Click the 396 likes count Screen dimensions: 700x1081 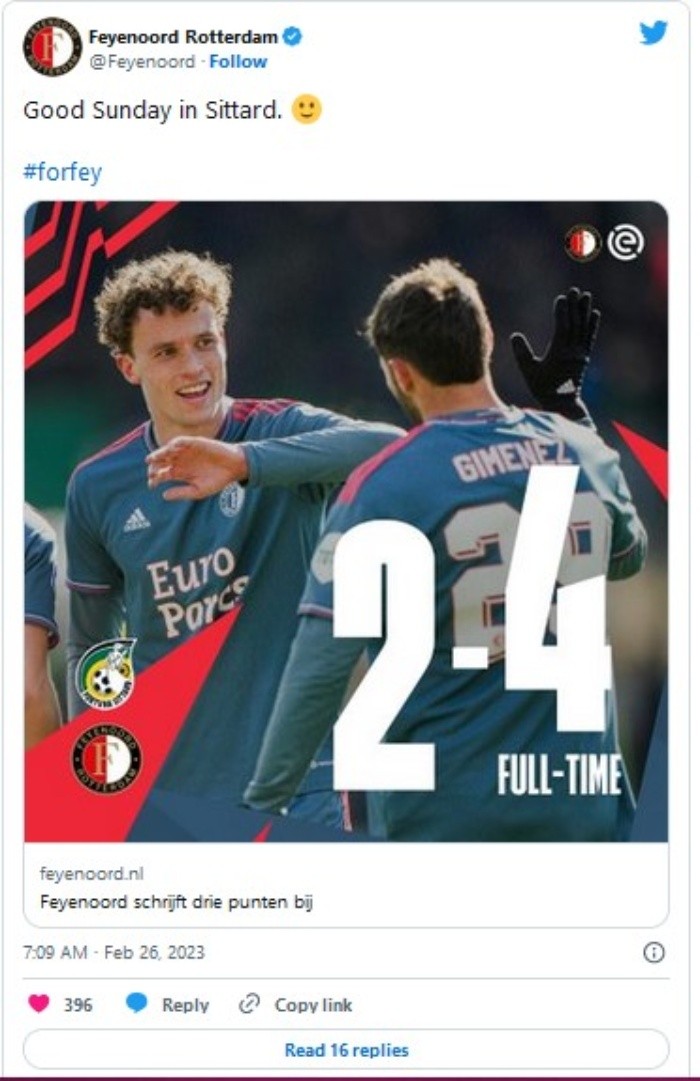click(x=78, y=1004)
